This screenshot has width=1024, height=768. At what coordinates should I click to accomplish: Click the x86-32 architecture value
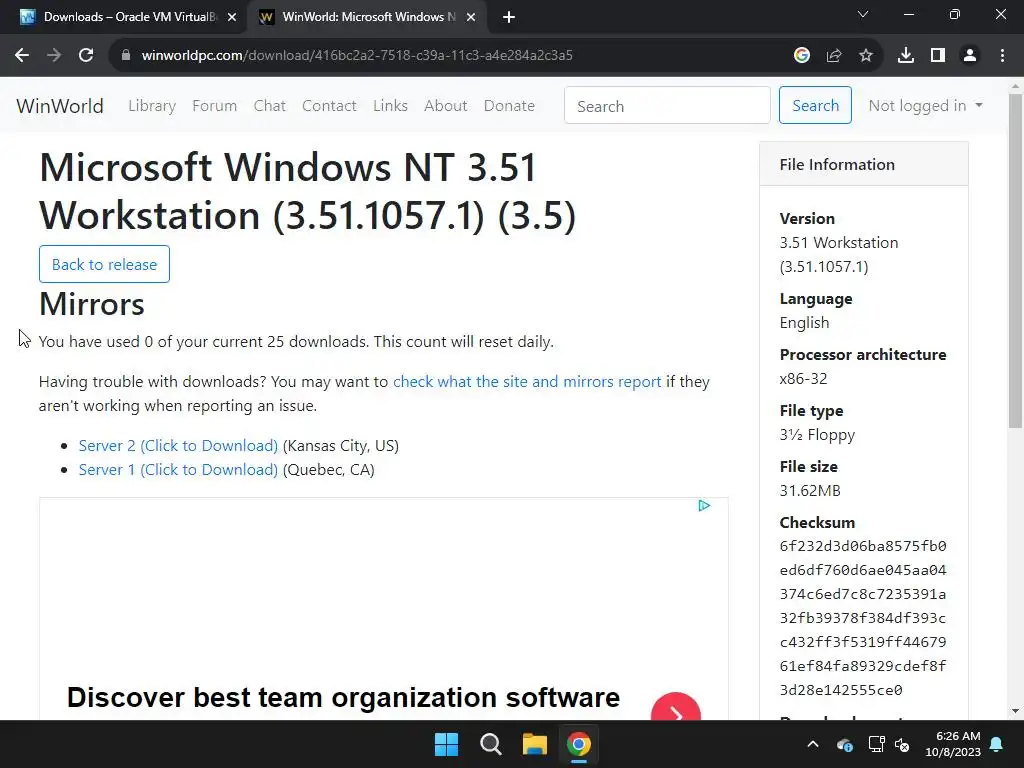pos(803,379)
